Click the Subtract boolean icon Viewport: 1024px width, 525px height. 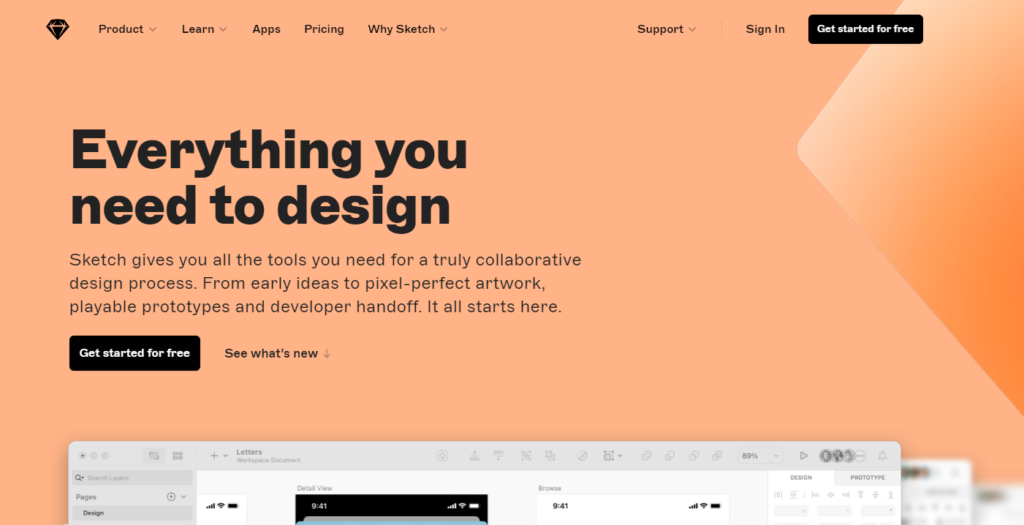coord(670,456)
